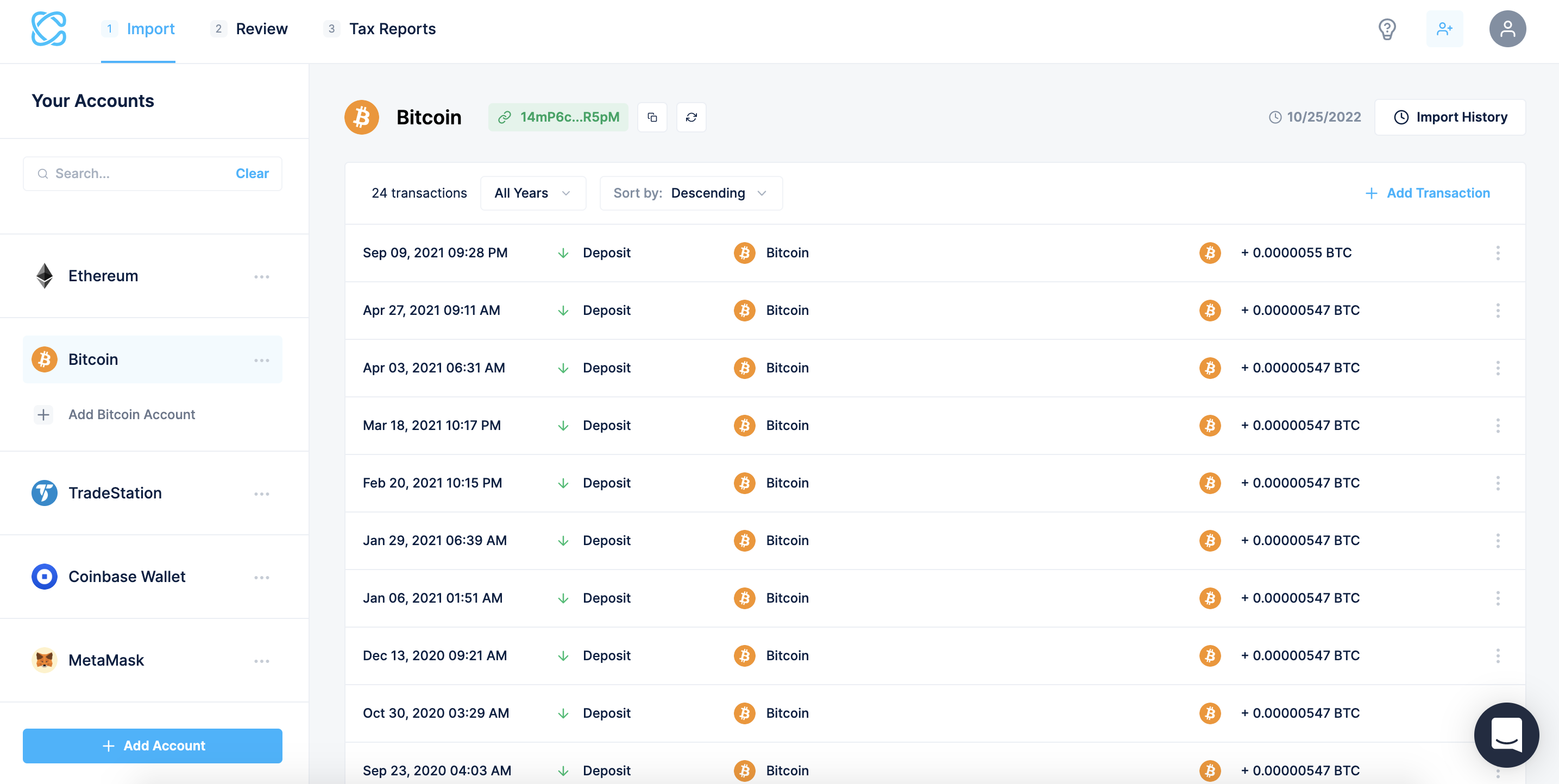Click the Bitcoin logo in the wallet header
Screen dimensions: 1559x784
coord(361,117)
